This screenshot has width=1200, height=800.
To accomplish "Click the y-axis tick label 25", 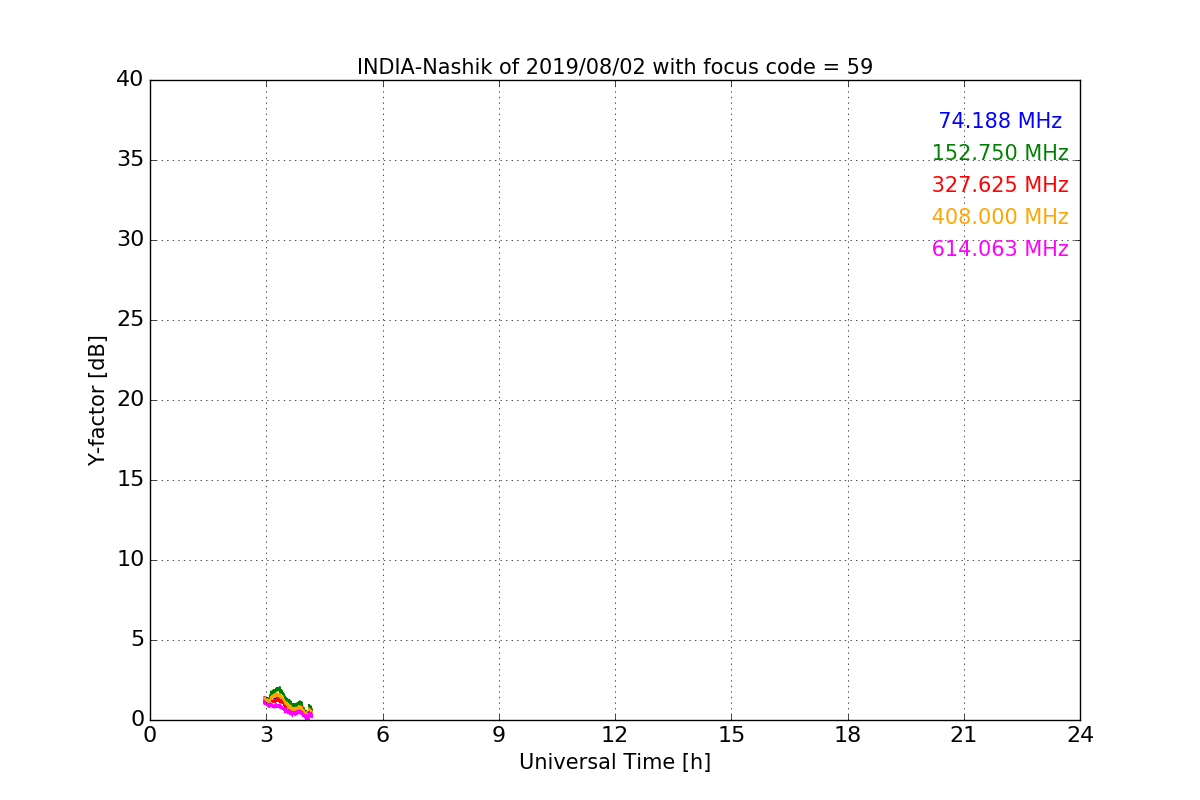I will (130, 320).
